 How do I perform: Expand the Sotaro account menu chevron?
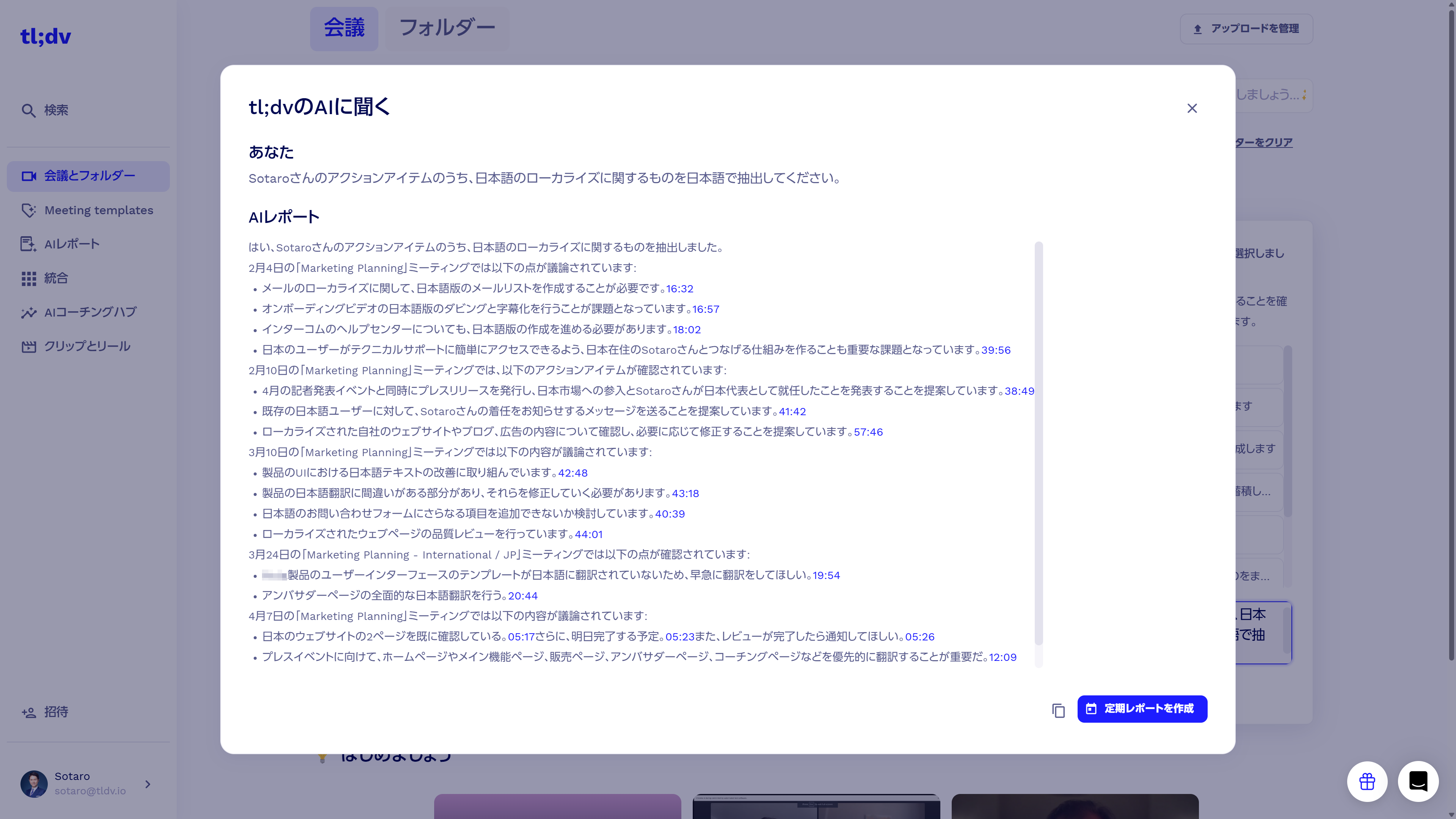tap(147, 784)
